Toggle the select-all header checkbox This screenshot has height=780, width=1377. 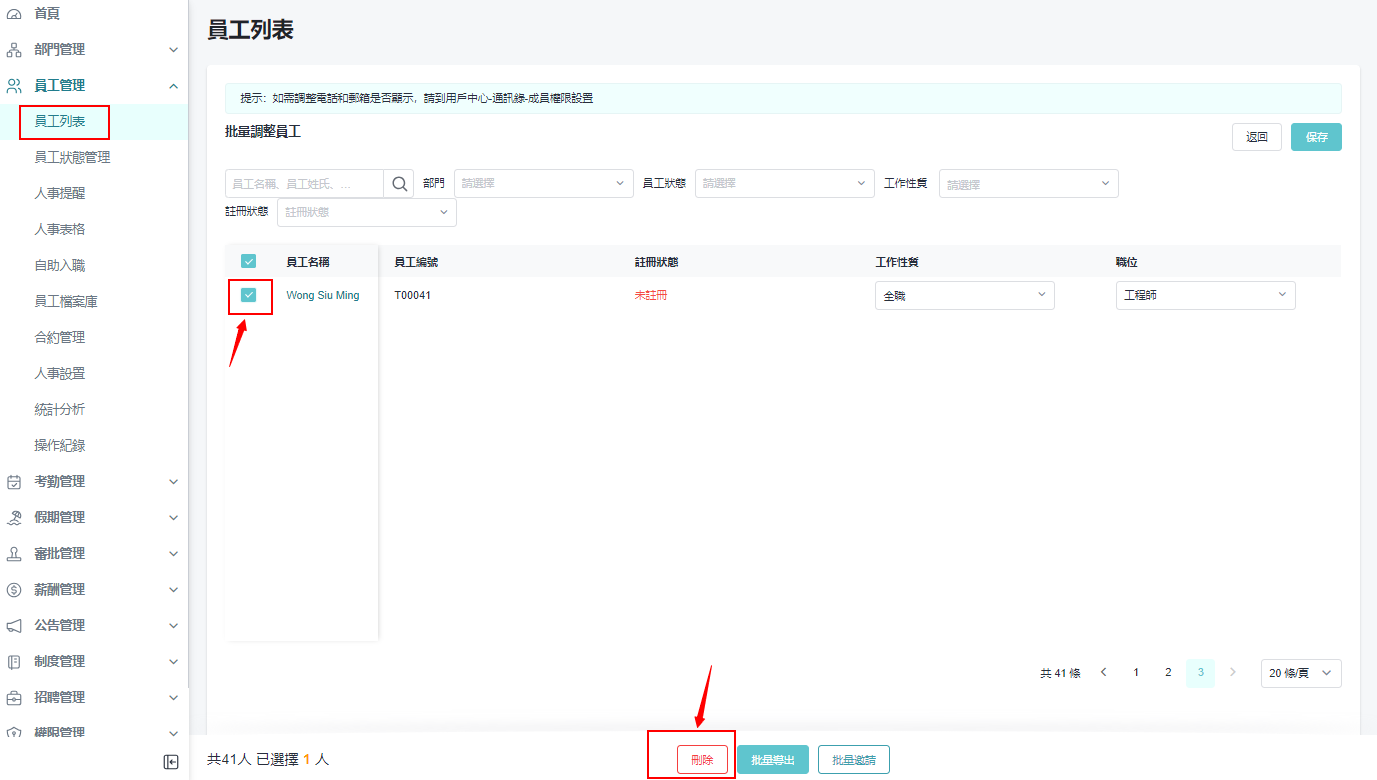249,261
